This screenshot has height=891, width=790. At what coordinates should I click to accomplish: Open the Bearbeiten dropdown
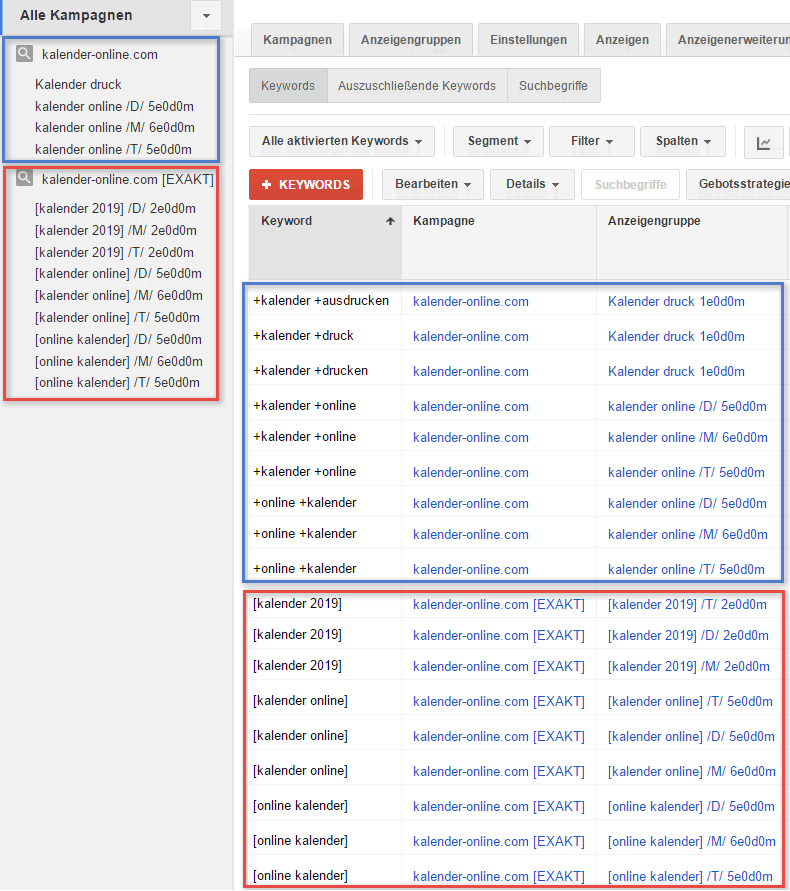[x=433, y=185]
